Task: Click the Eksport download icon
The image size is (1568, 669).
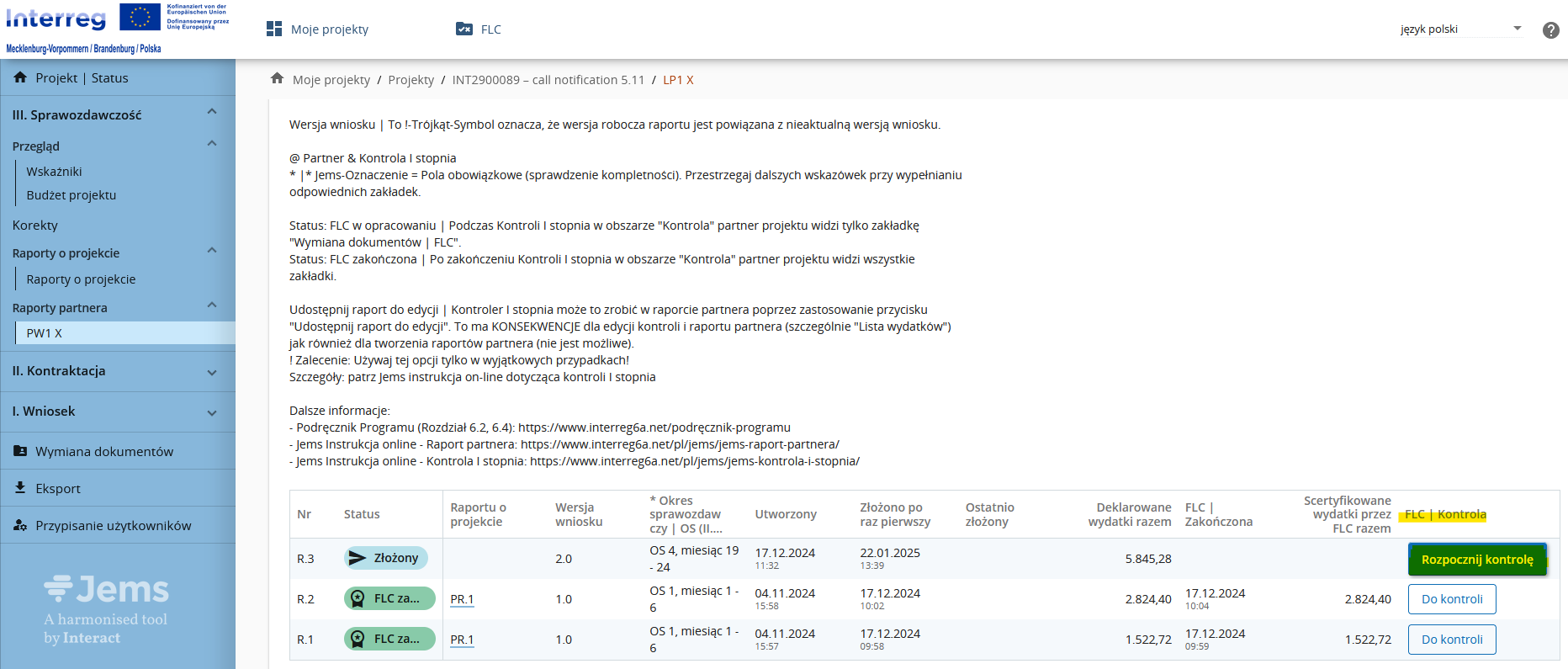Action: click(x=20, y=488)
